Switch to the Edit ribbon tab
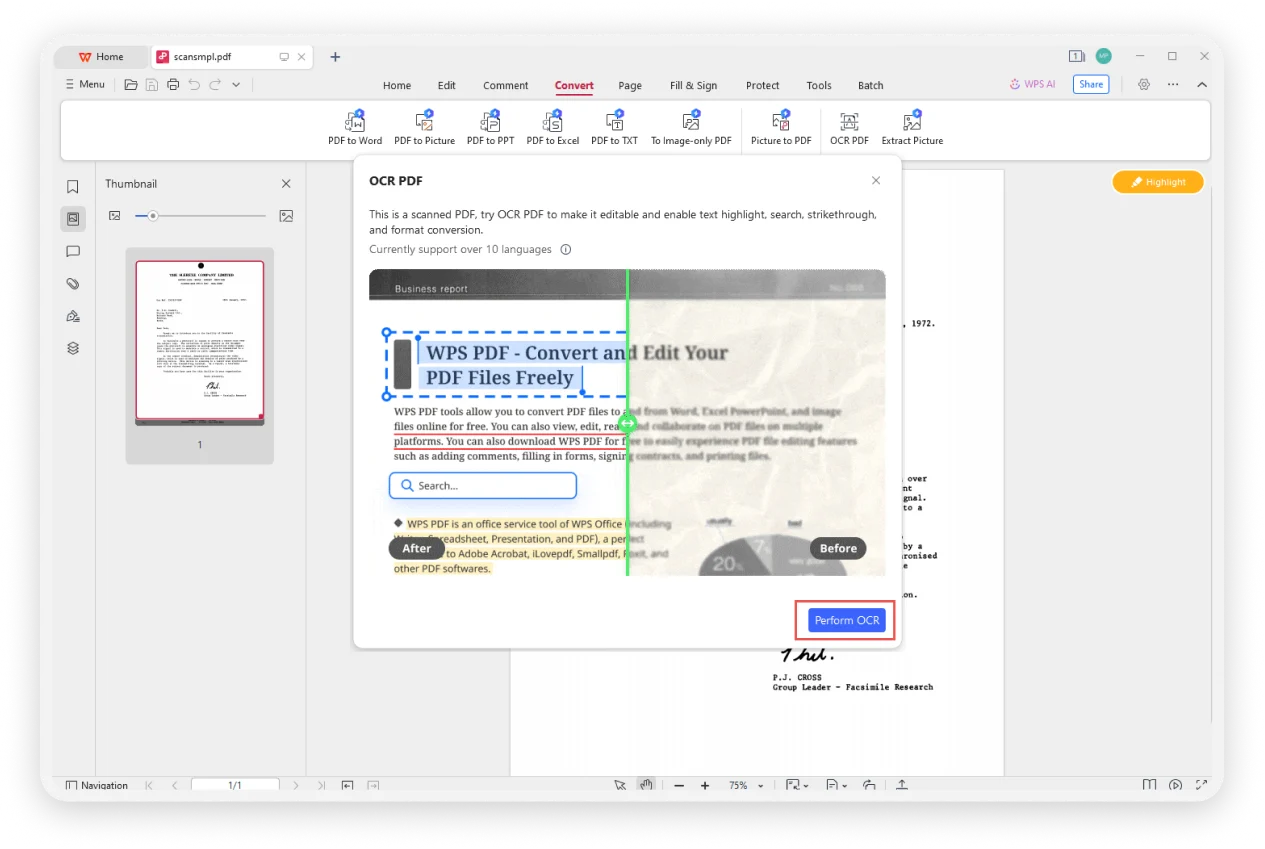The width and height of the screenshot is (1265, 849). point(447,86)
